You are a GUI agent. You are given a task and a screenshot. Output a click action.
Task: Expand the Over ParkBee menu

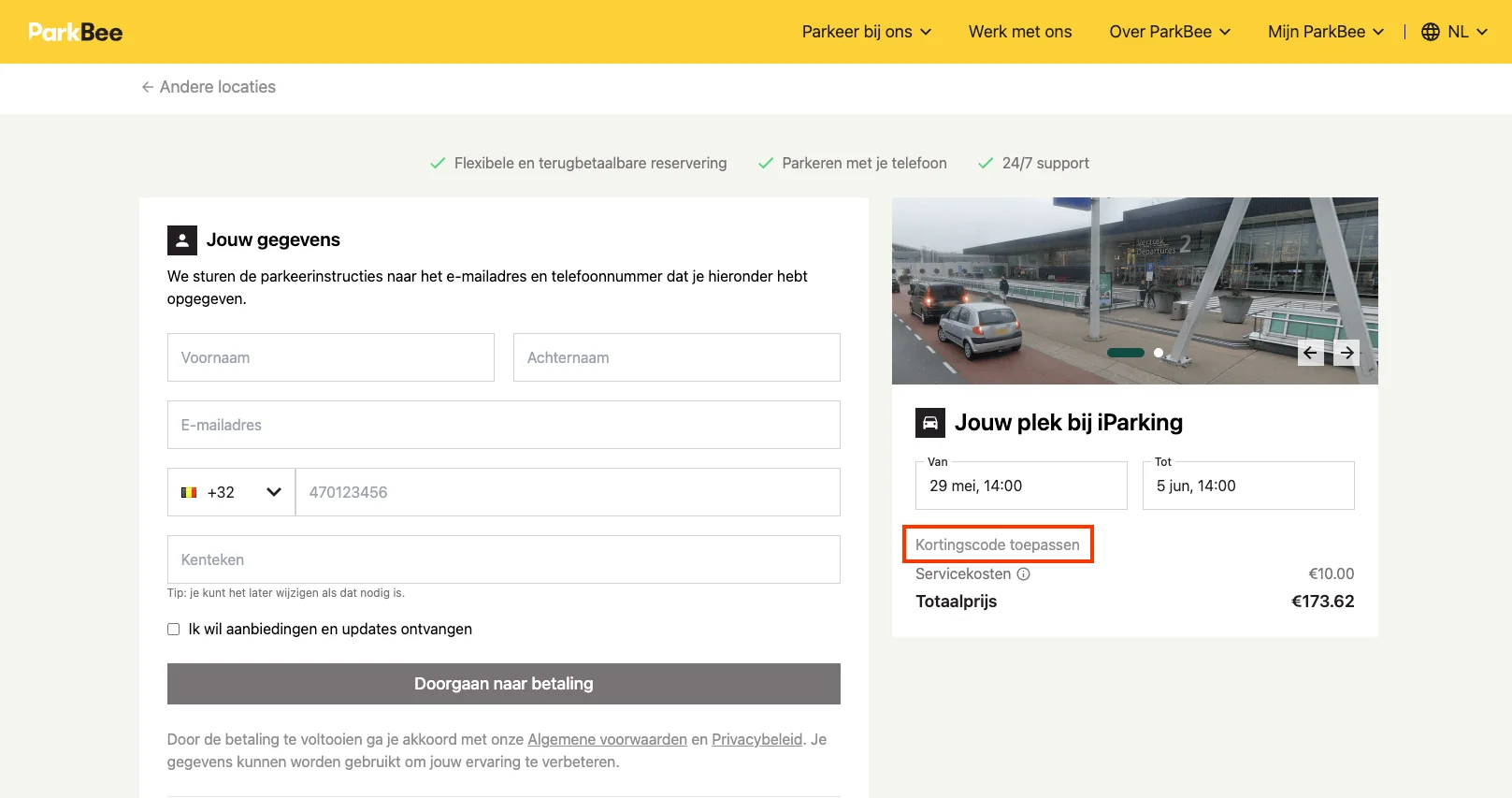pyautogui.click(x=1170, y=32)
